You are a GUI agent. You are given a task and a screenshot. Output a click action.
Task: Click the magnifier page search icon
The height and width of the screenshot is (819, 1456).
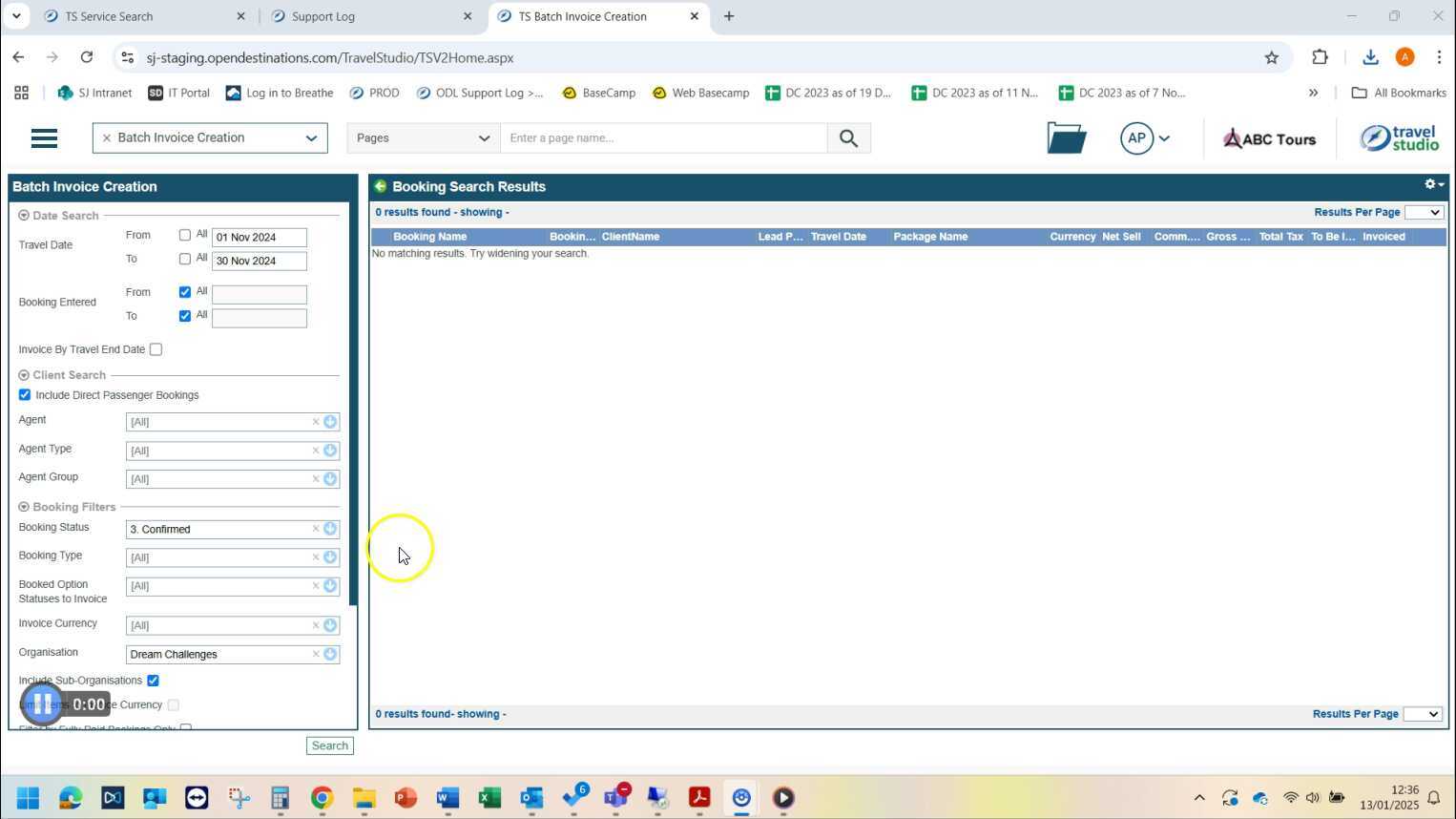click(848, 138)
